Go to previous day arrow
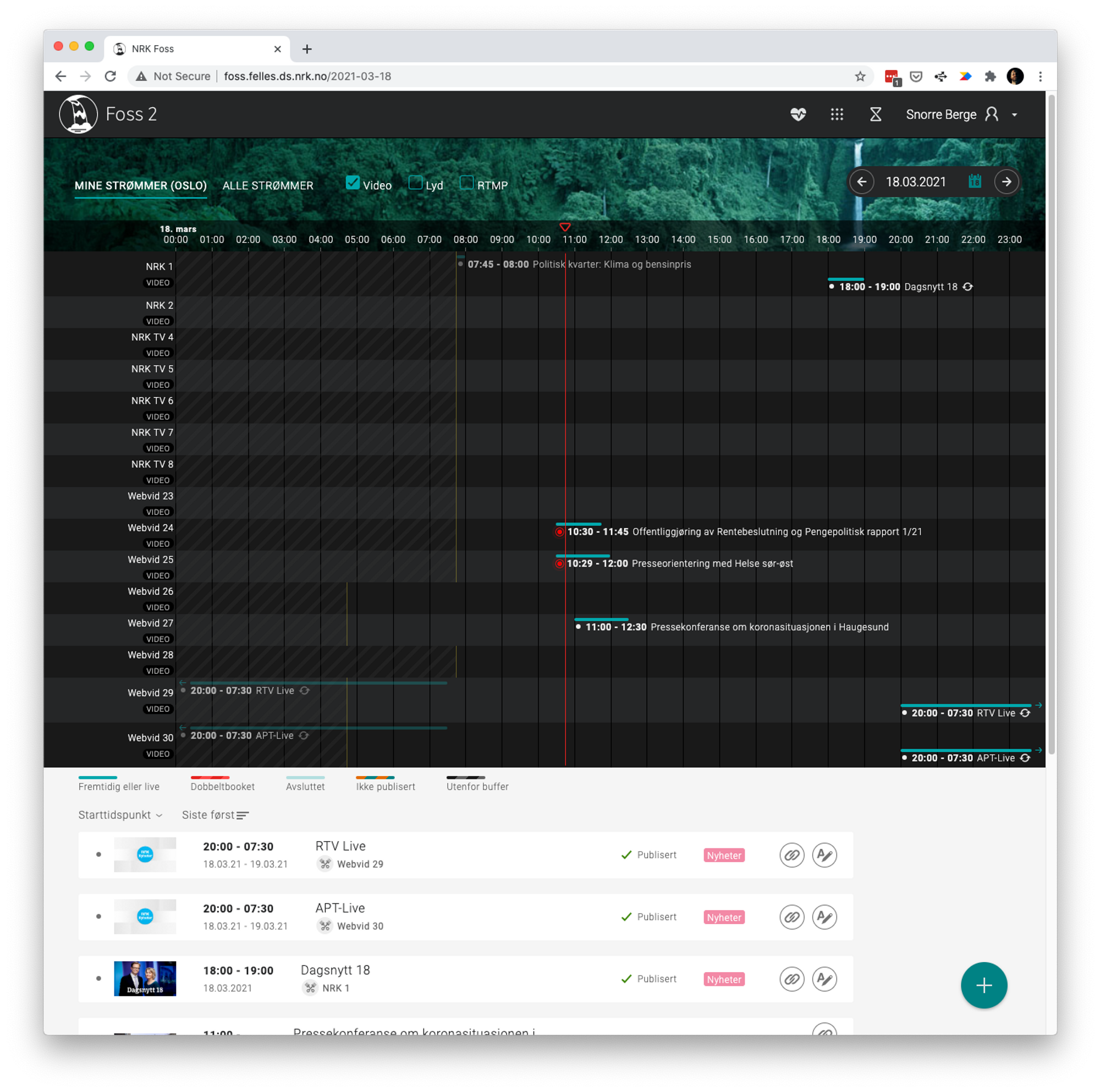1100x1092 pixels. point(861,182)
